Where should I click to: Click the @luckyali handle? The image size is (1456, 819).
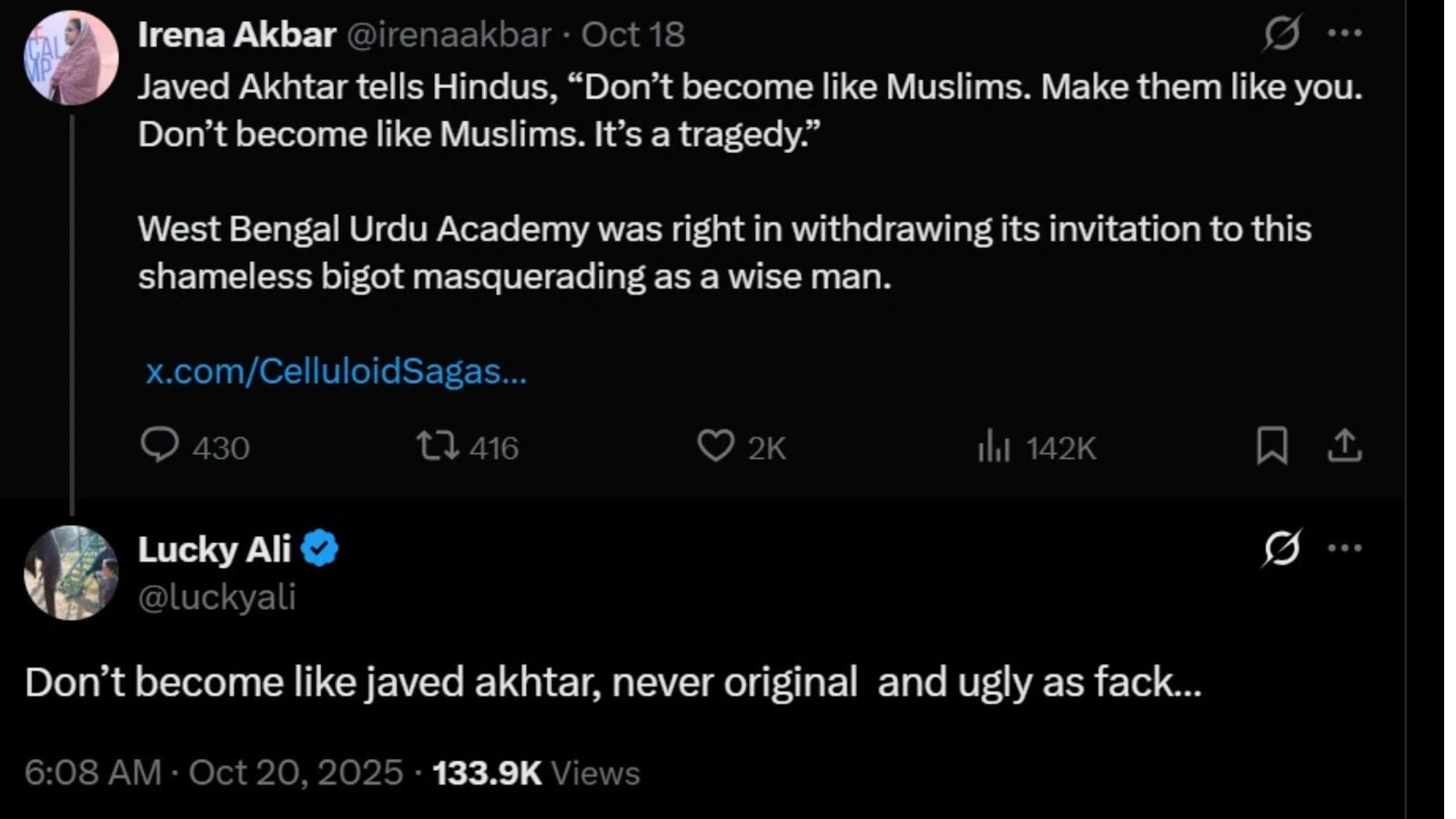point(217,597)
